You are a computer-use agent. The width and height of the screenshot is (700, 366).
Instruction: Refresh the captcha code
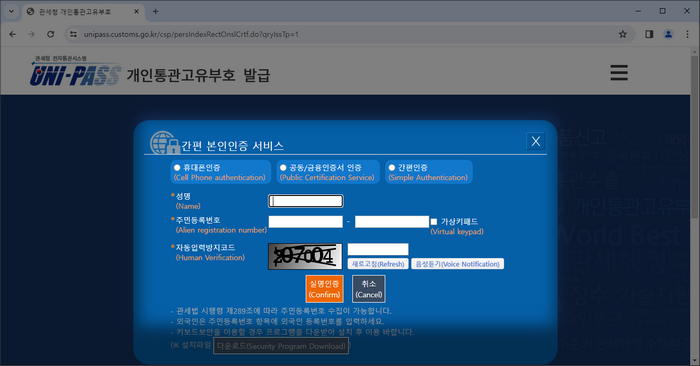coord(378,264)
